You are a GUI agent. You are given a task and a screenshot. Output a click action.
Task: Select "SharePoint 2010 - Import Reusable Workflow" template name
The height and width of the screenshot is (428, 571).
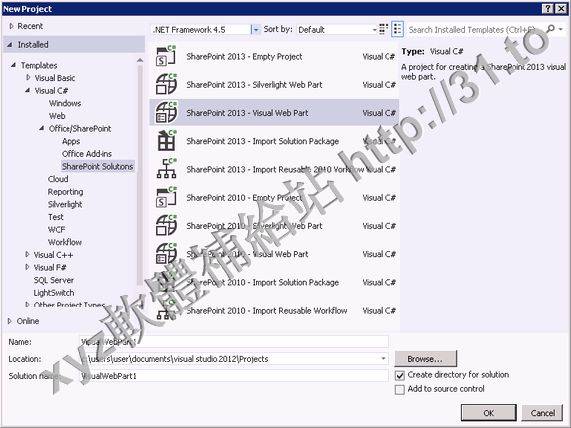click(x=267, y=310)
